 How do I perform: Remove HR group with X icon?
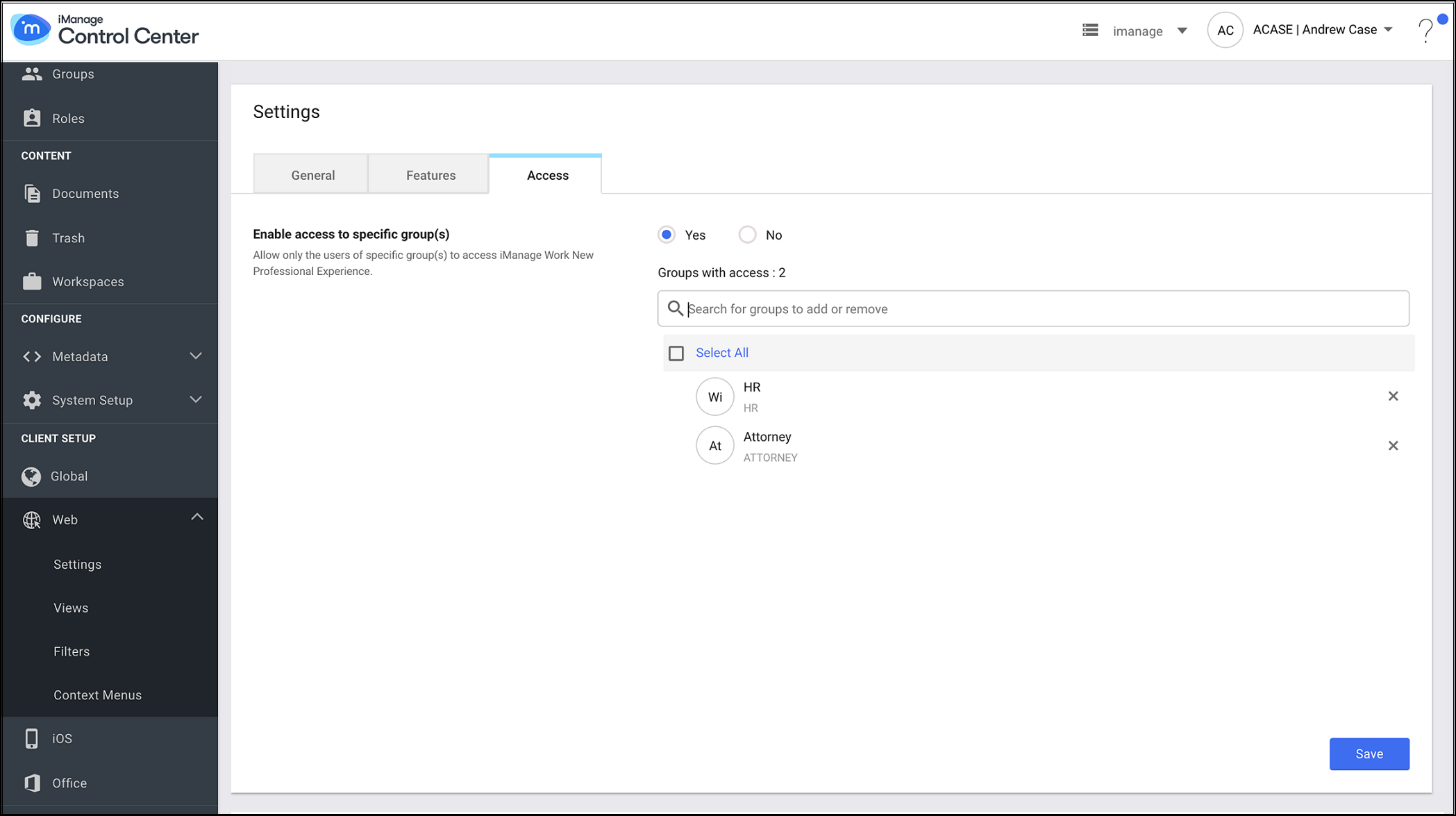point(1393,397)
